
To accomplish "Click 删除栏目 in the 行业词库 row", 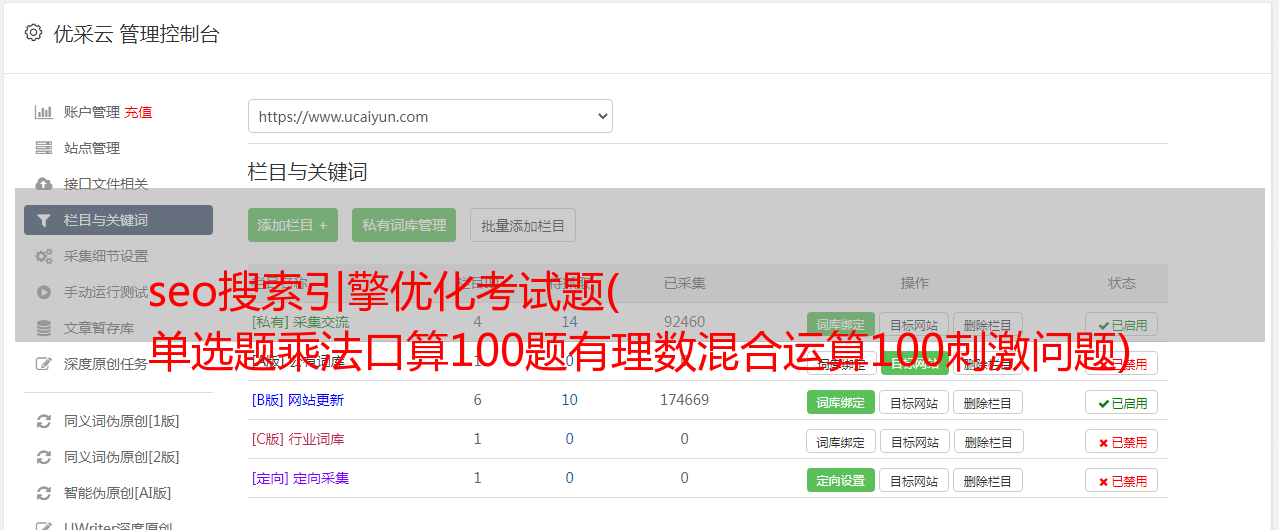I will click(988, 441).
